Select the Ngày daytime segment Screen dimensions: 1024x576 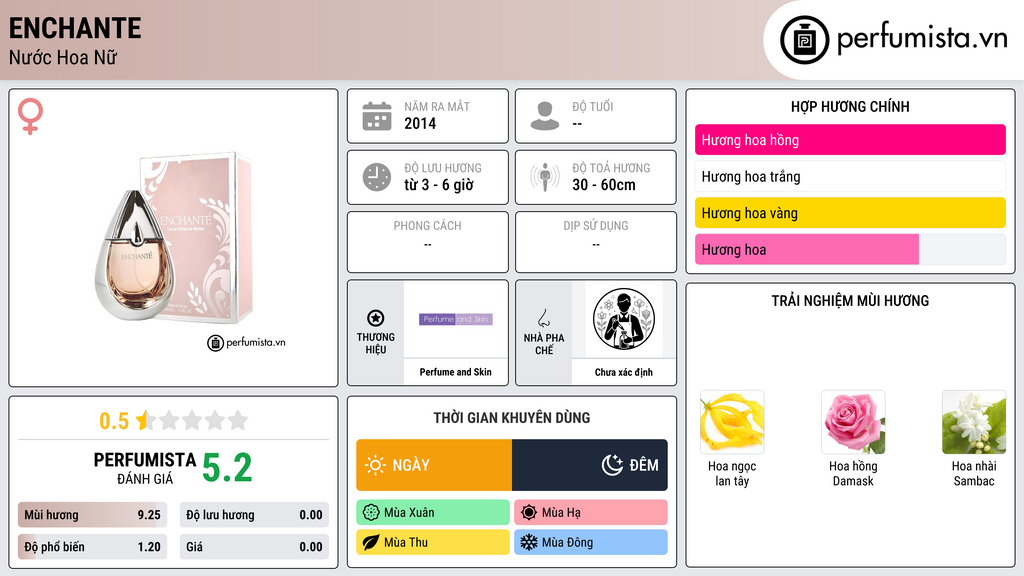tap(434, 465)
